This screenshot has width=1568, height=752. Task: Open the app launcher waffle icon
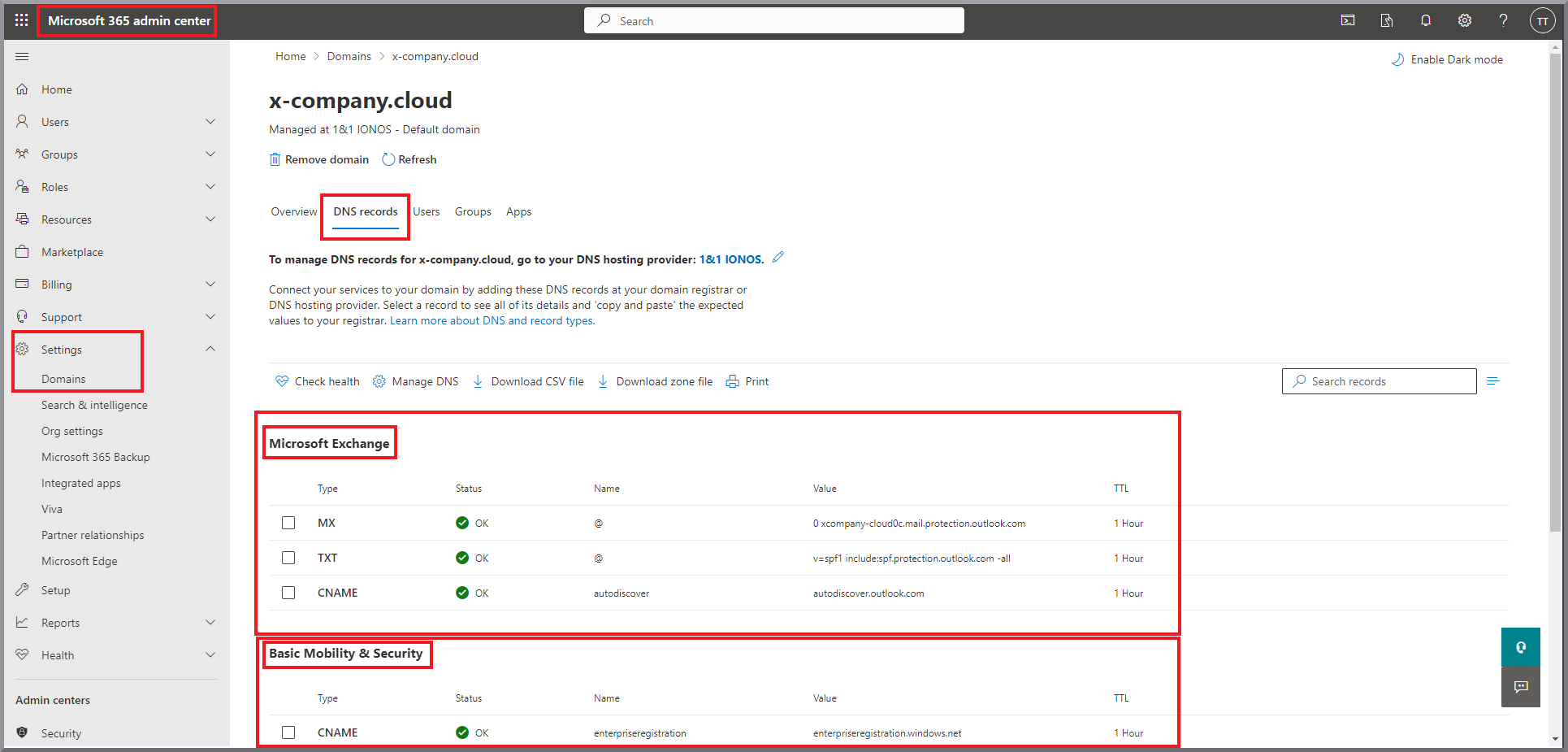[22, 20]
